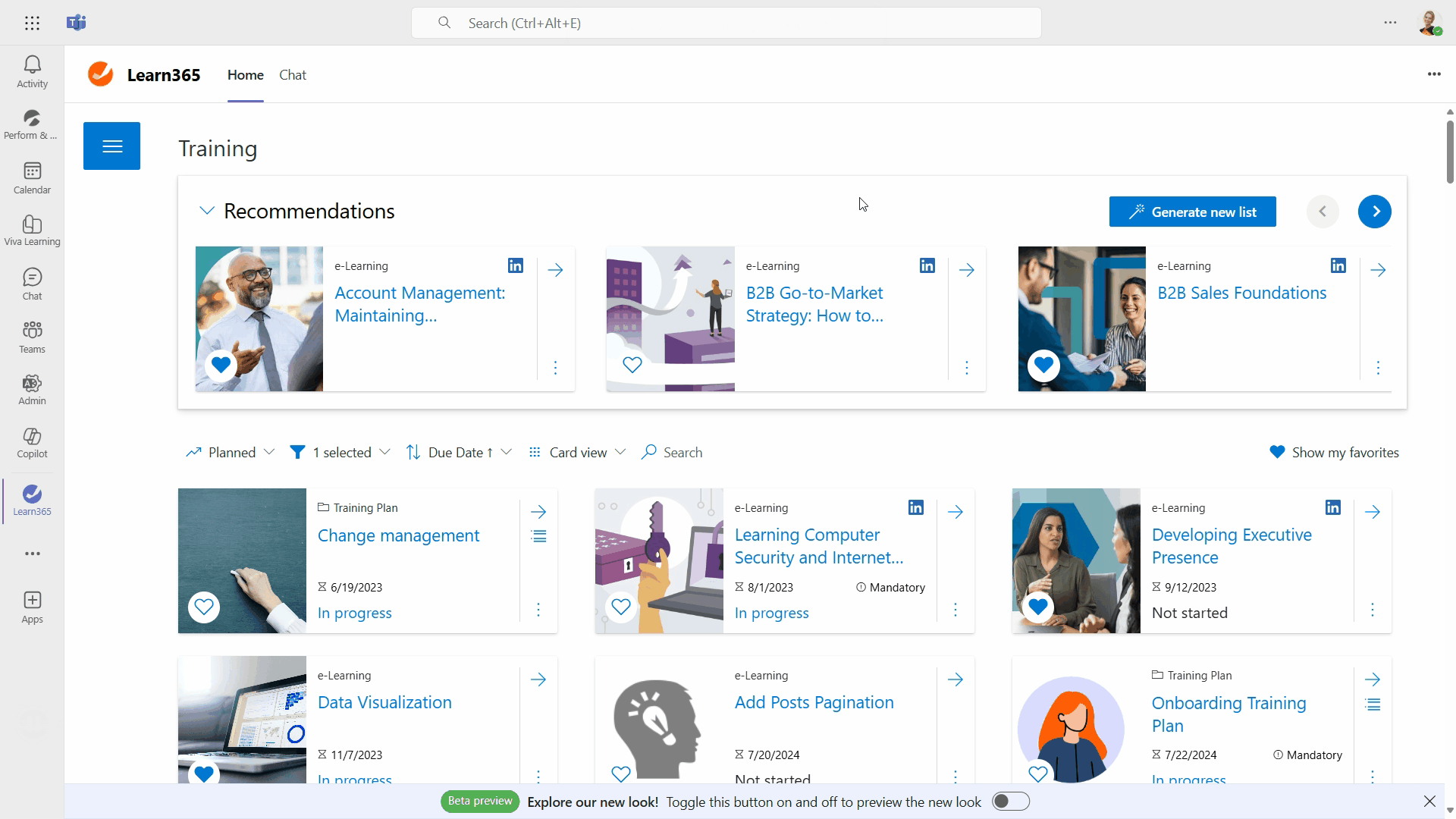
Task: Open more options for Learning Computer Security
Action: 955,610
